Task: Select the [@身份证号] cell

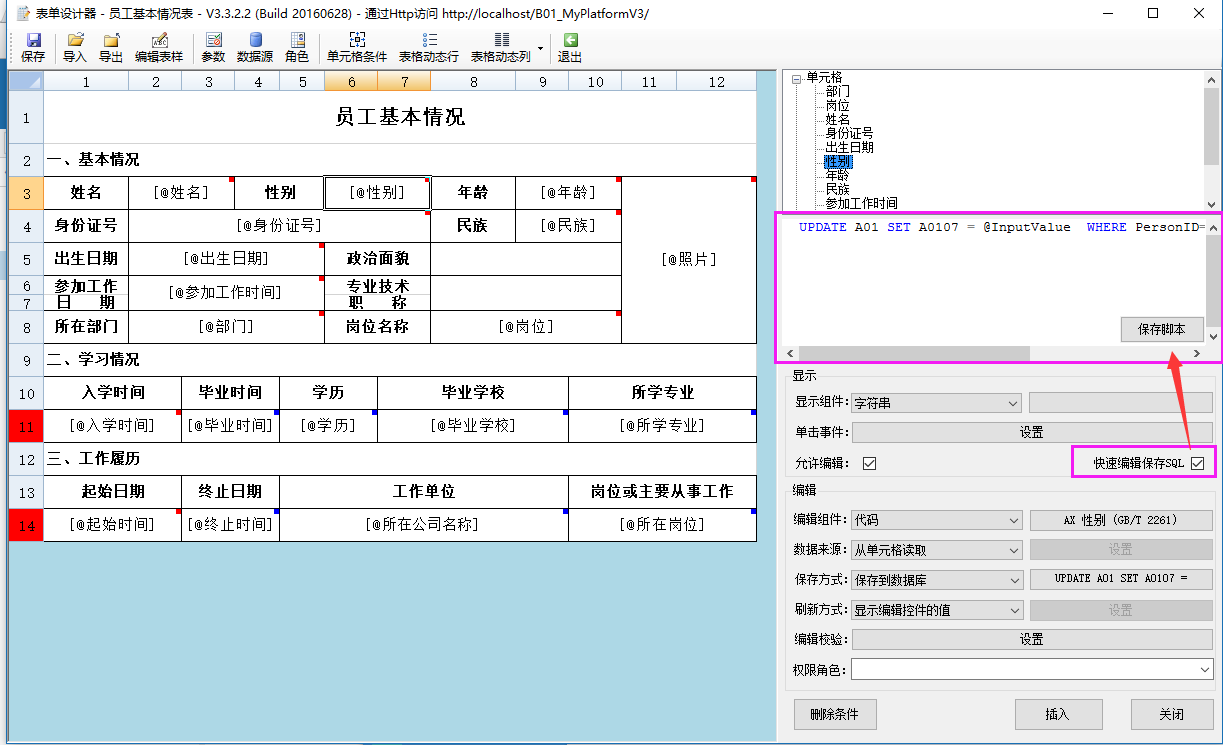Action: (279, 226)
